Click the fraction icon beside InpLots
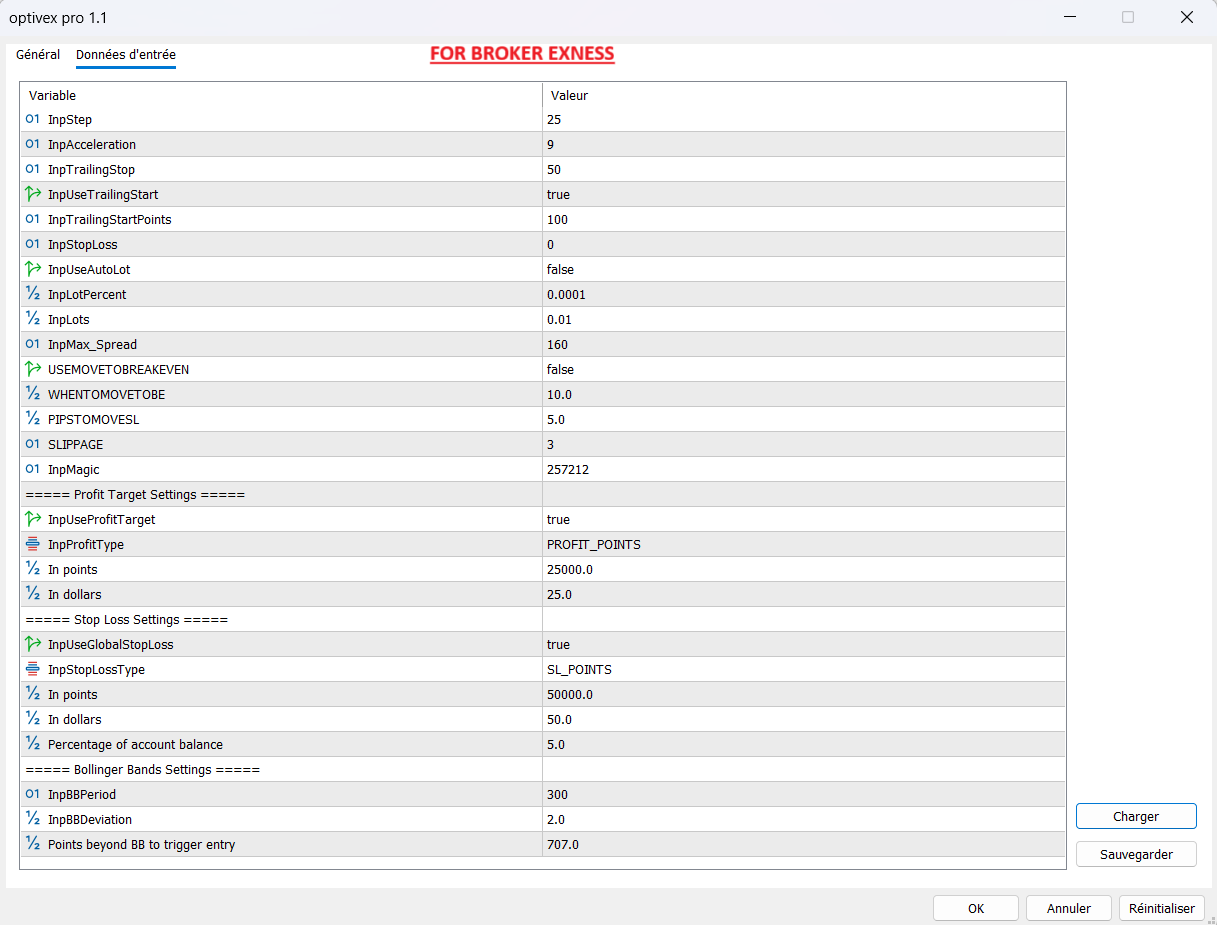The height and width of the screenshot is (925, 1217). pyautogui.click(x=32, y=319)
